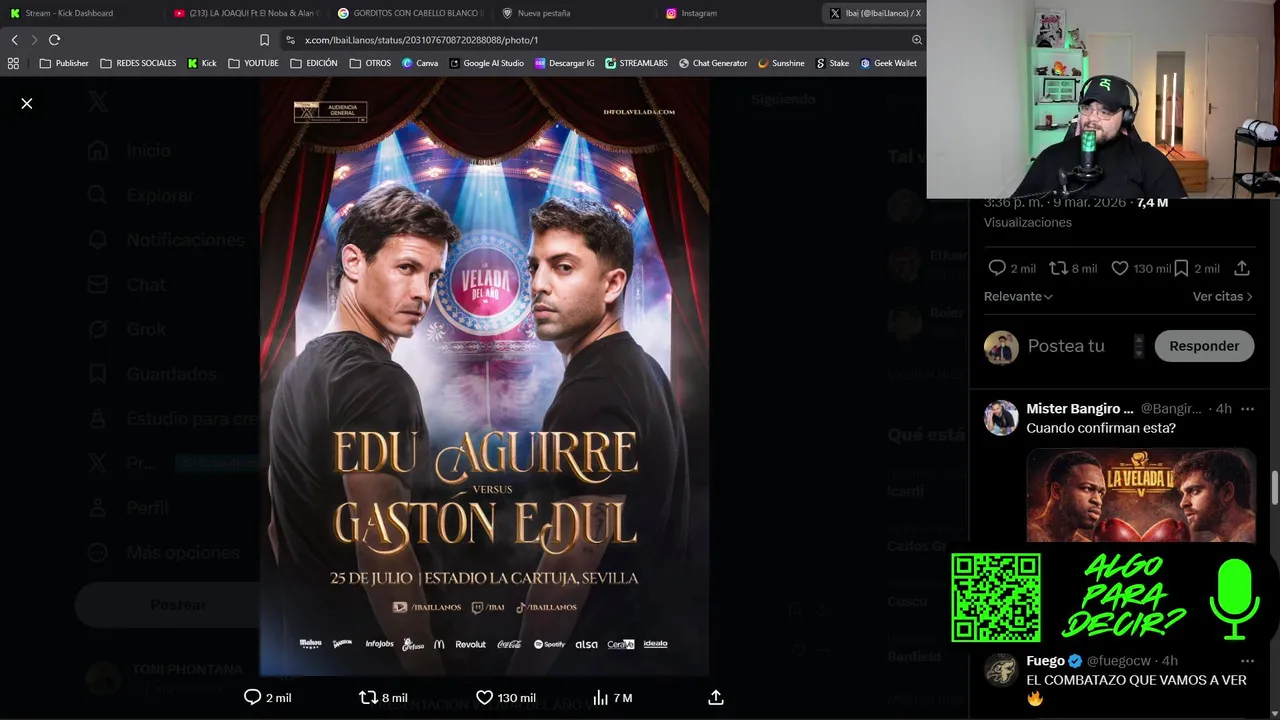
Task: Open the OTROS bookmark folder
Action: (370, 63)
